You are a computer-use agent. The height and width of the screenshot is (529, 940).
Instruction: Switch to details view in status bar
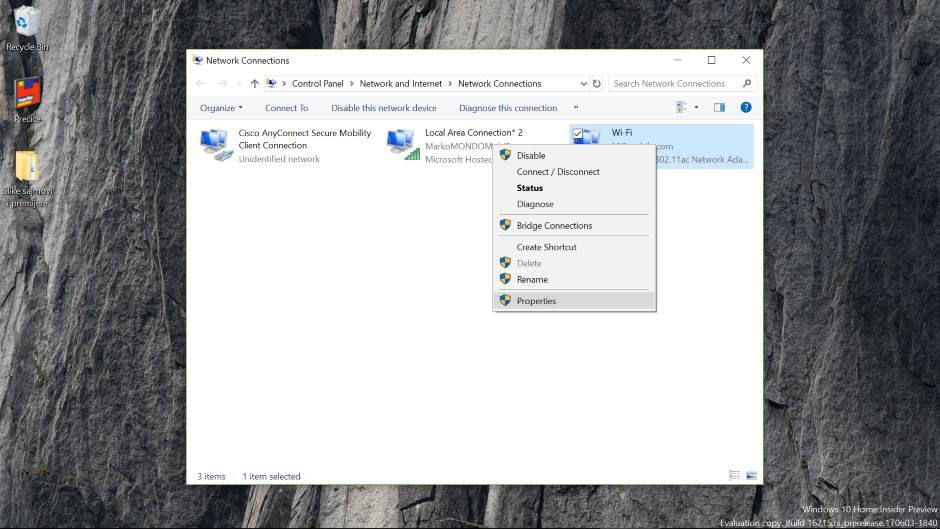pos(735,476)
